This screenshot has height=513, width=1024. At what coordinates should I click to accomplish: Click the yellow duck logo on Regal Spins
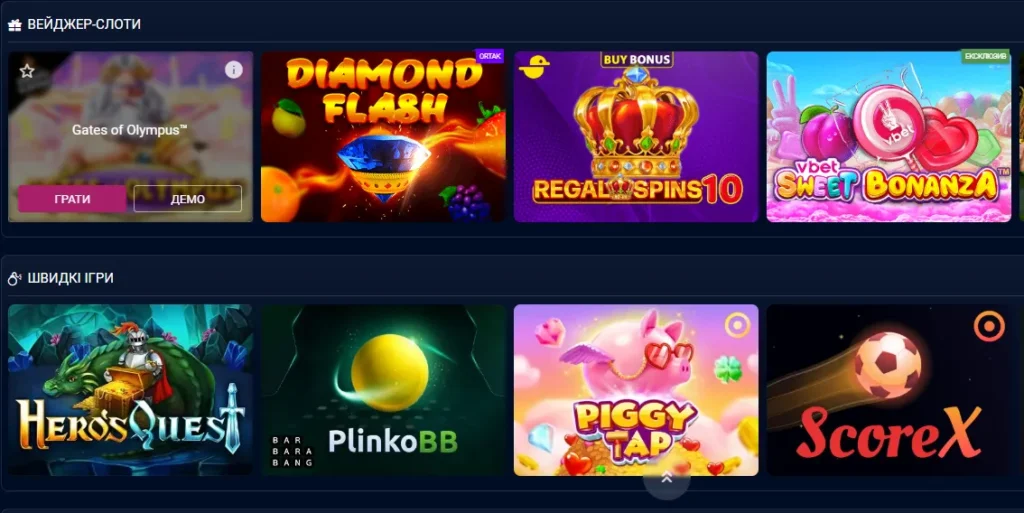(x=534, y=67)
